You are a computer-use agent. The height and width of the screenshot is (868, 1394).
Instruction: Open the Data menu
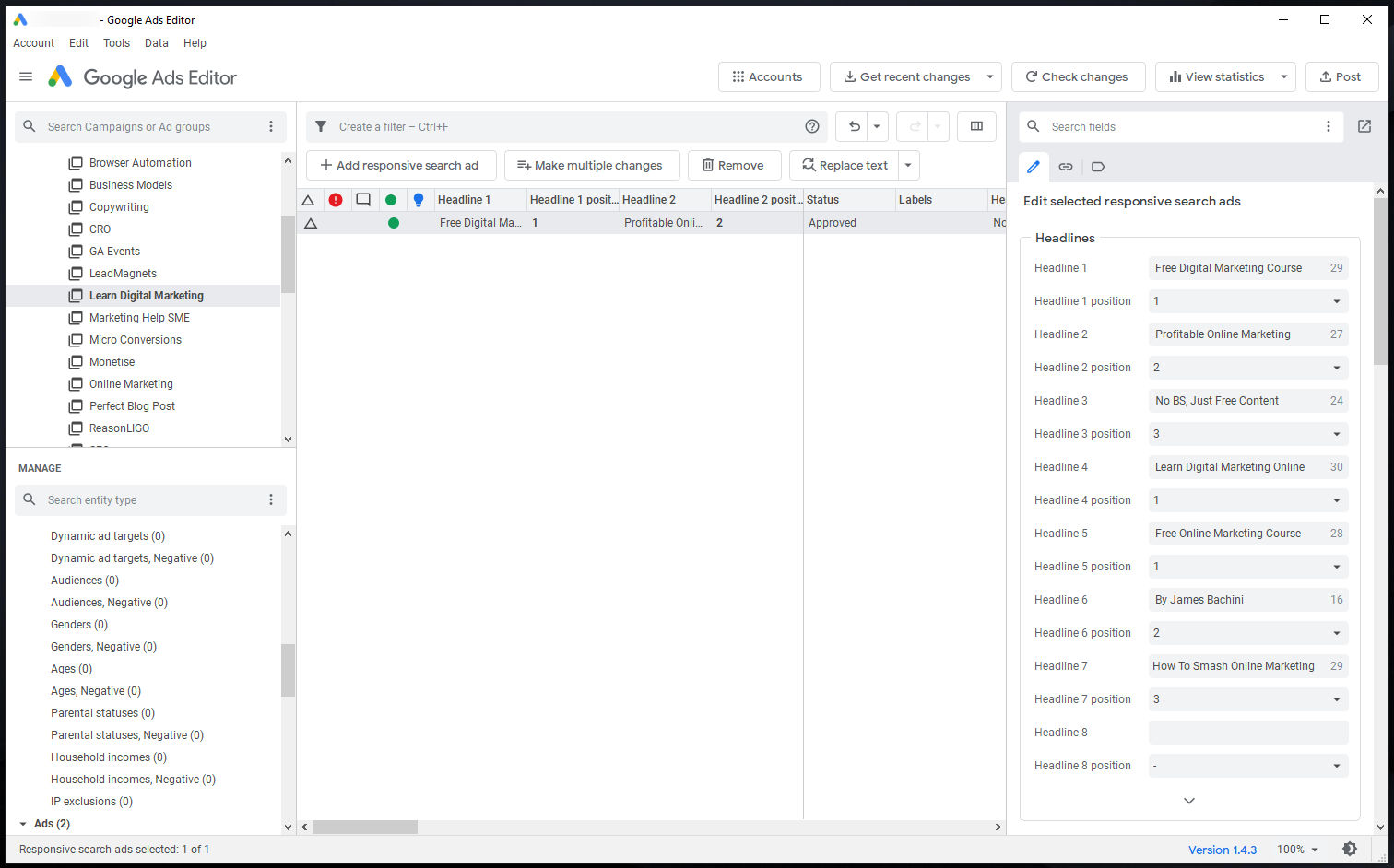[x=156, y=42]
